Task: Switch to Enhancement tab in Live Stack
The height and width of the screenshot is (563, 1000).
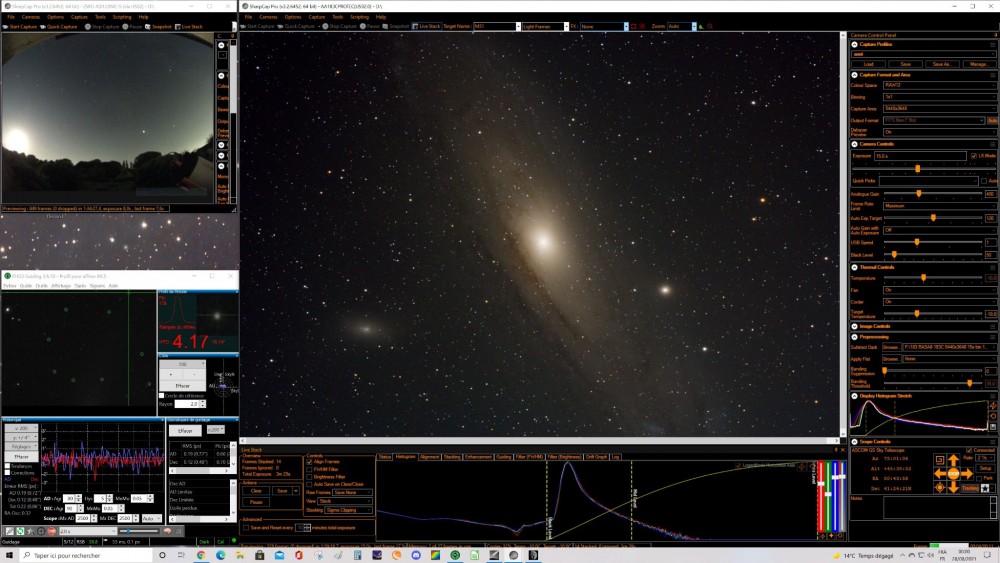Action: pyautogui.click(x=478, y=457)
